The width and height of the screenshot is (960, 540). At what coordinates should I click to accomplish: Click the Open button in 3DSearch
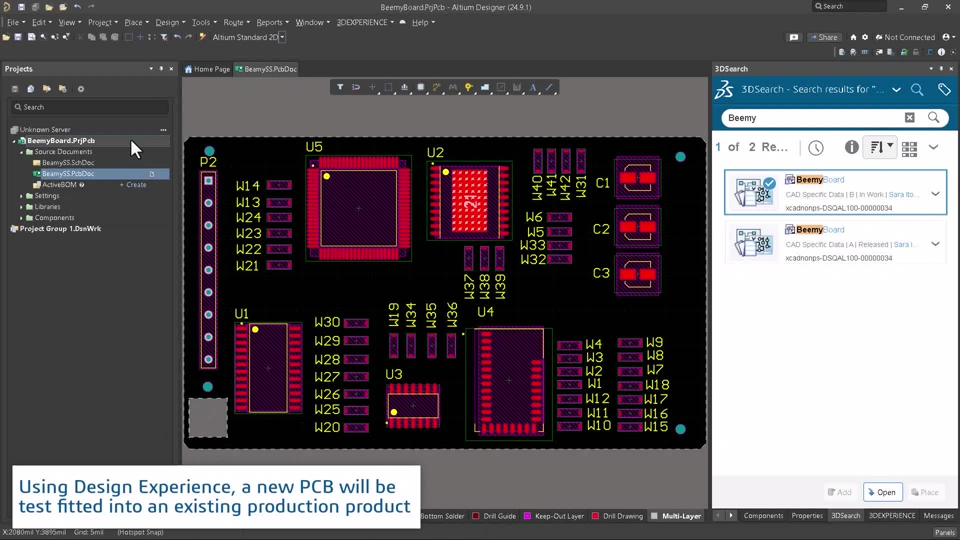click(882, 492)
